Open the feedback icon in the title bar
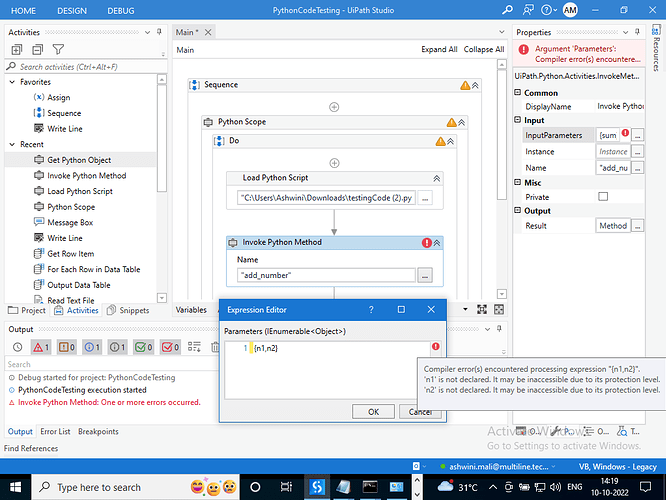This screenshot has width=666, height=500. click(x=528, y=10)
